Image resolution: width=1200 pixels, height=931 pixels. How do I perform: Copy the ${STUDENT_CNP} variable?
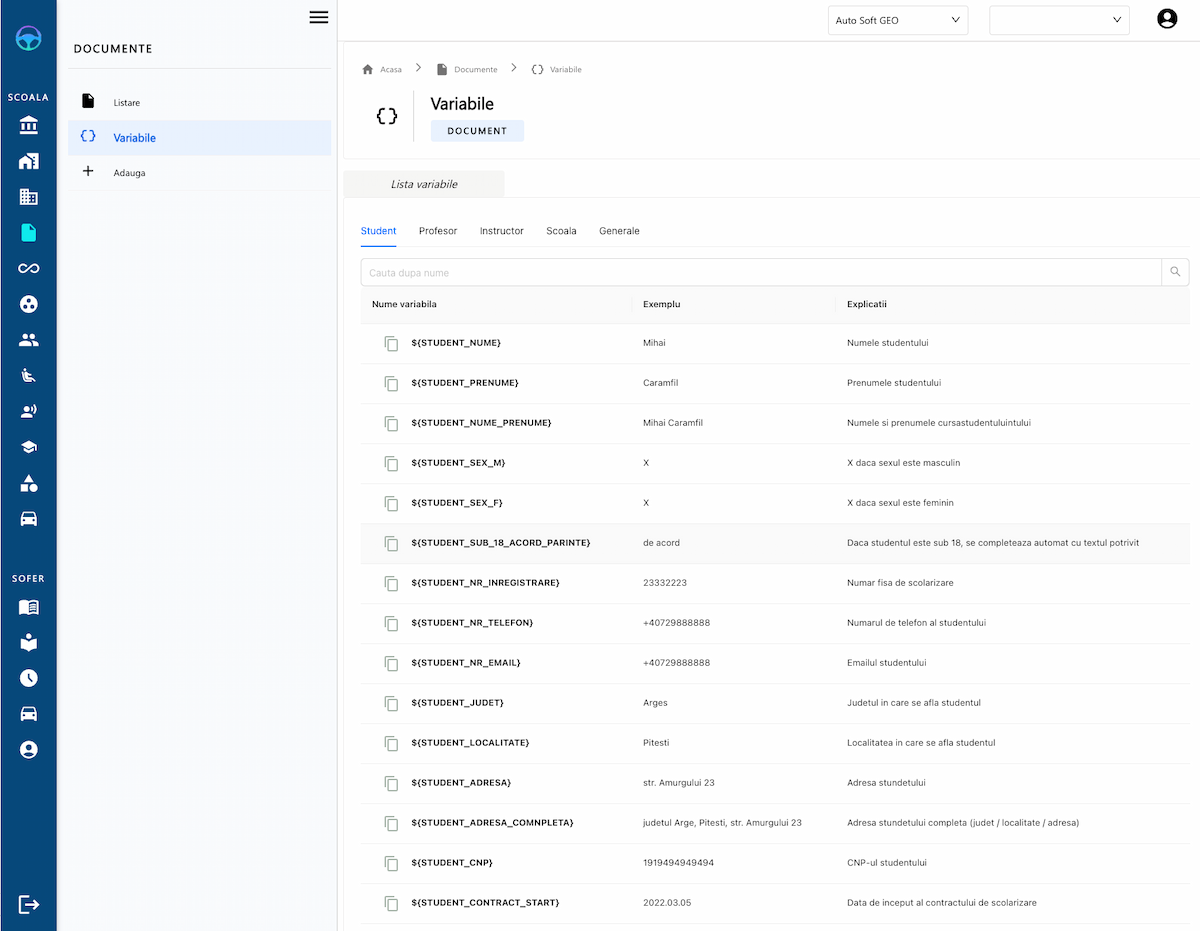click(391, 863)
